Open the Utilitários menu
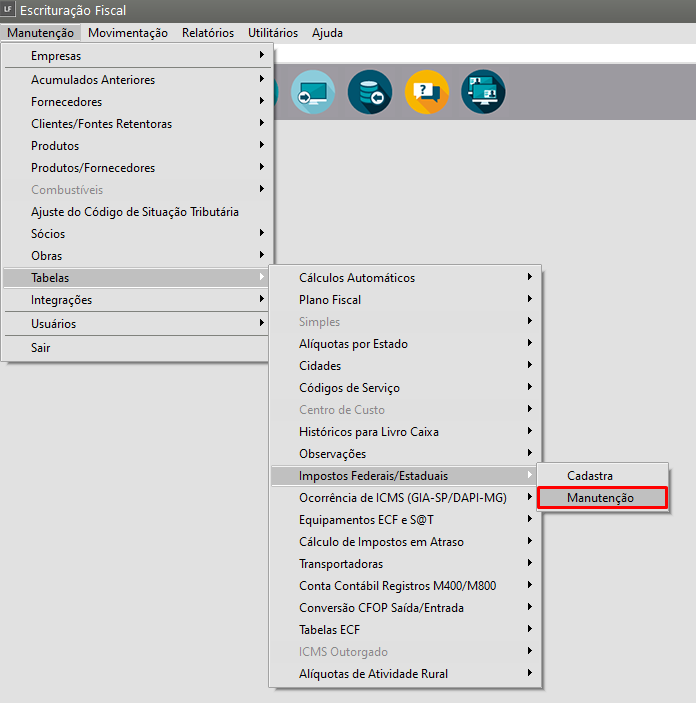The height and width of the screenshot is (703, 696). pyautogui.click(x=273, y=33)
